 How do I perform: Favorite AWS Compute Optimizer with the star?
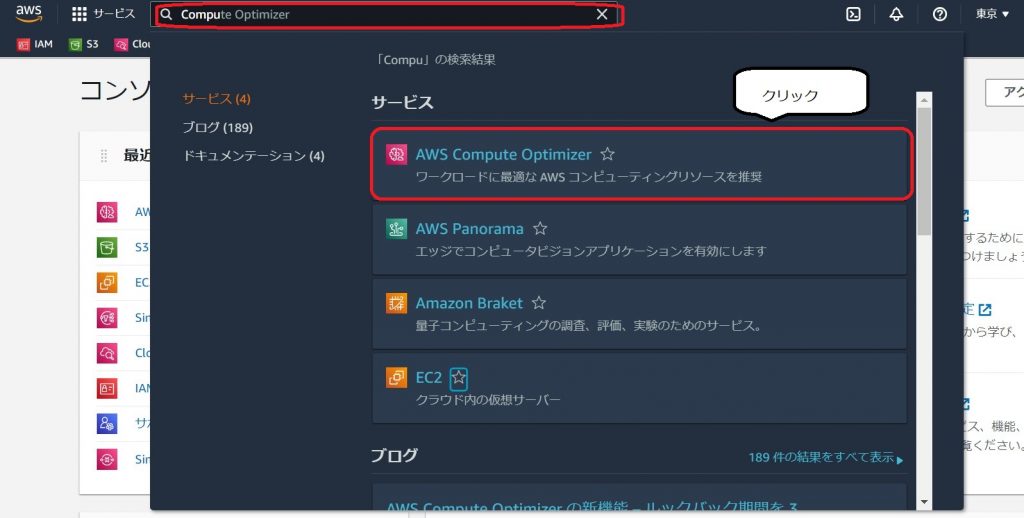[x=607, y=154]
